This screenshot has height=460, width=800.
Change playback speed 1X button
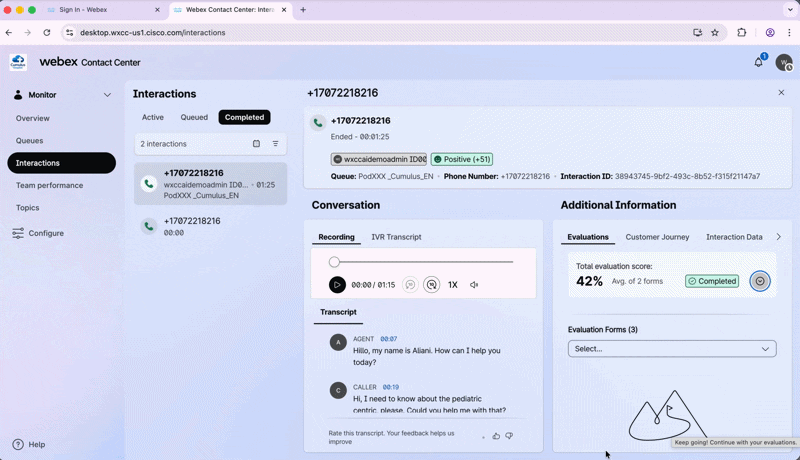453,285
